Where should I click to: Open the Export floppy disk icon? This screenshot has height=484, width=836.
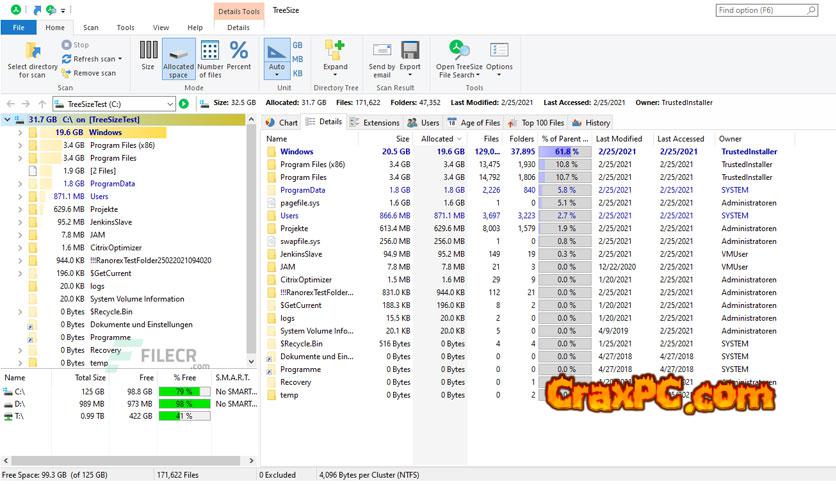[410, 51]
